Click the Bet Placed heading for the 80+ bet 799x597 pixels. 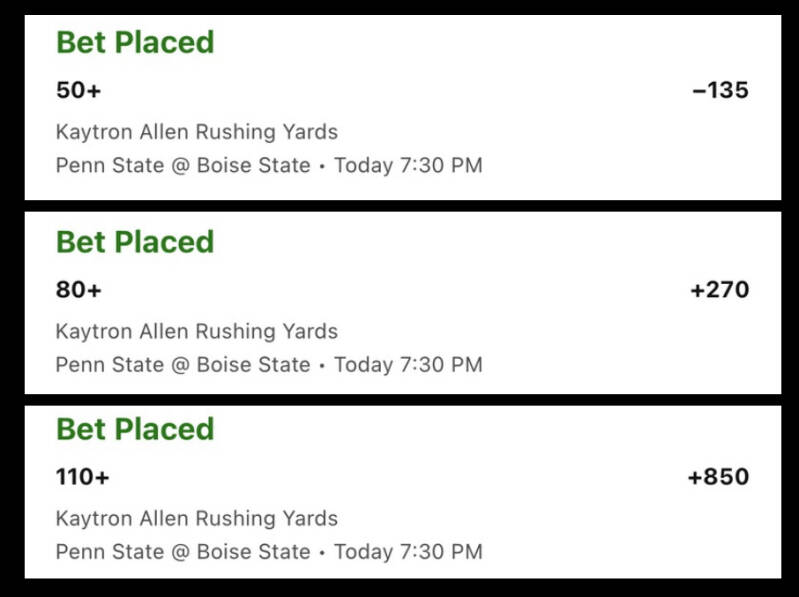pyautogui.click(x=135, y=243)
